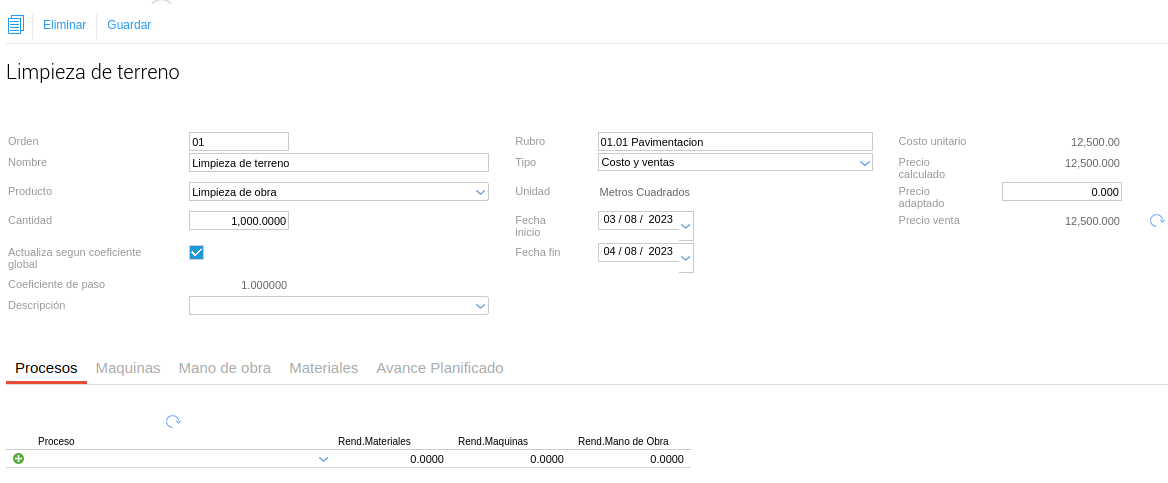Click the Eliminar button
This screenshot has width=1168, height=483.
(x=64, y=25)
